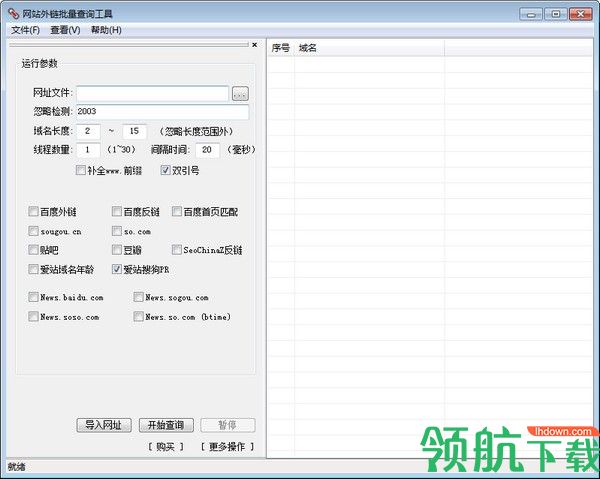This screenshot has width=600, height=479.
Task: Enable the News.baidu.com checkbox
Action: tap(33, 297)
